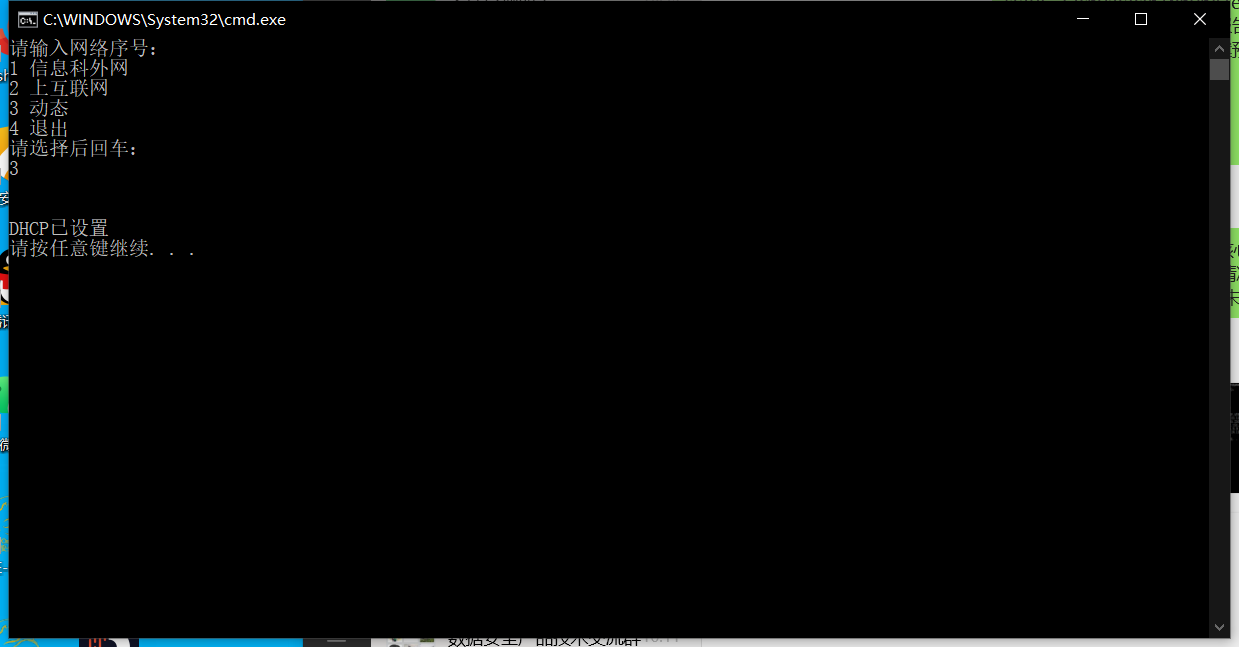1239x647 pixels.
Task: Maximize the command prompt window
Action: coord(1140,18)
